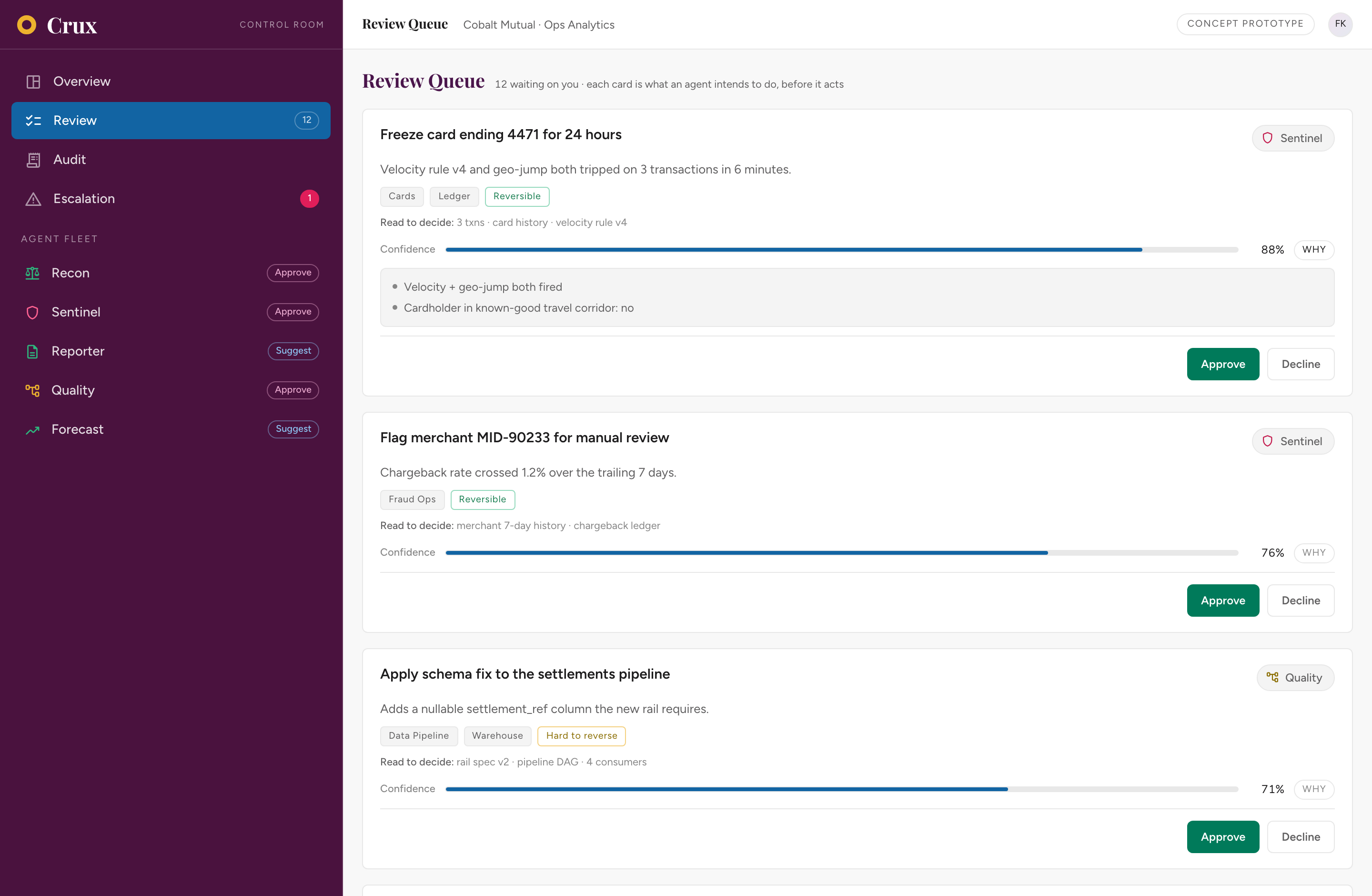Image resolution: width=1372 pixels, height=896 pixels.
Task: Click 'Apply schema fix to the settlements pipeline' title
Action: [525, 674]
